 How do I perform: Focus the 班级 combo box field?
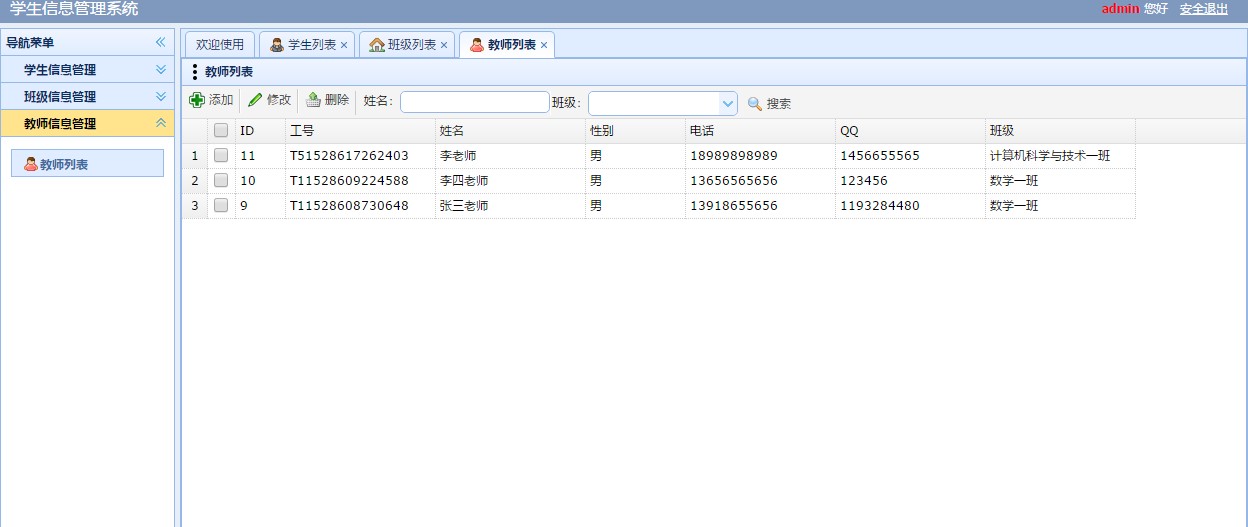[x=654, y=103]
